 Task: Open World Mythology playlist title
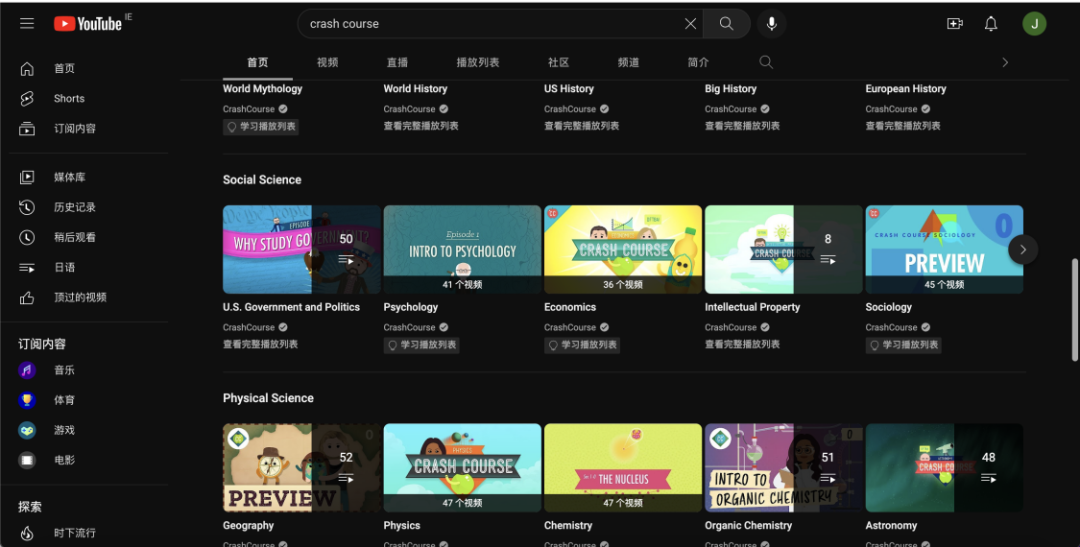click(x=262, y=89)
